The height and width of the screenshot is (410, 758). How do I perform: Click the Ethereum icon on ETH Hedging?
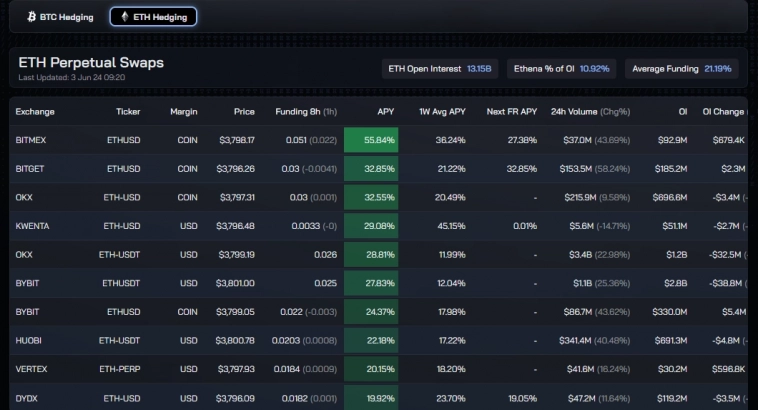(x=123, y=17)
